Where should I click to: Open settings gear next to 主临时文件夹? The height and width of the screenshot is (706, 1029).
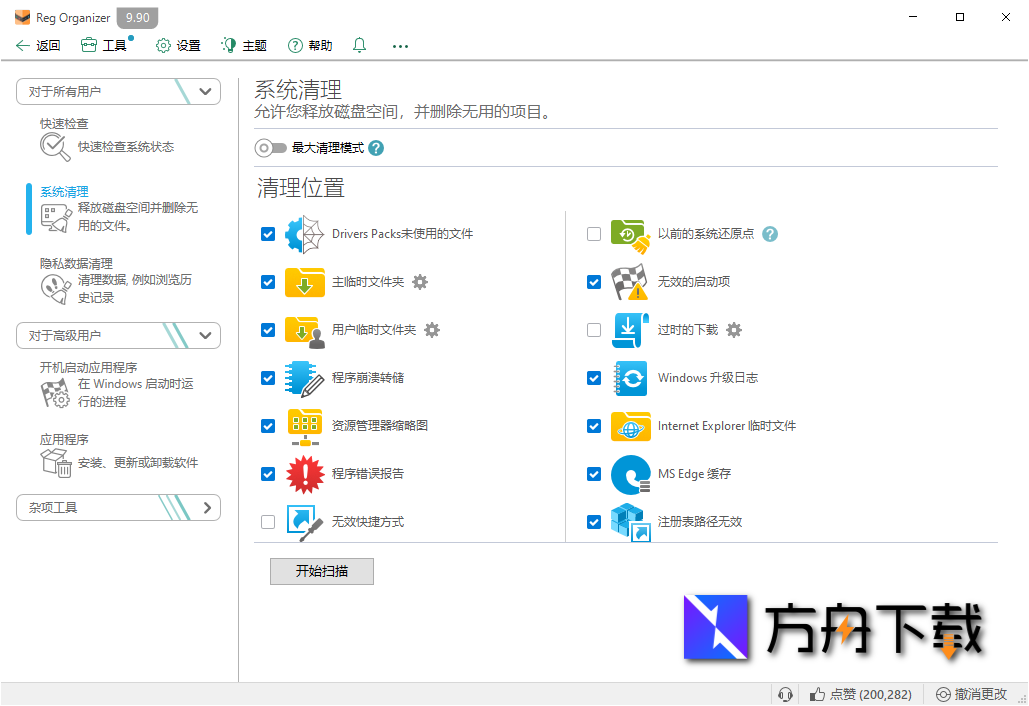click(x=420, y=282)
